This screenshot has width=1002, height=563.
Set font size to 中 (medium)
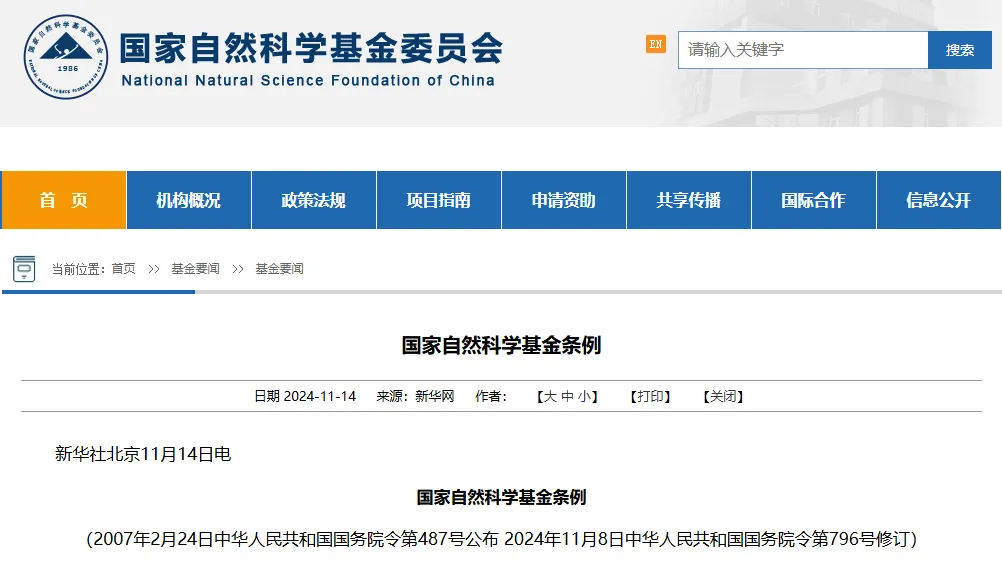[x=567, y=396]
